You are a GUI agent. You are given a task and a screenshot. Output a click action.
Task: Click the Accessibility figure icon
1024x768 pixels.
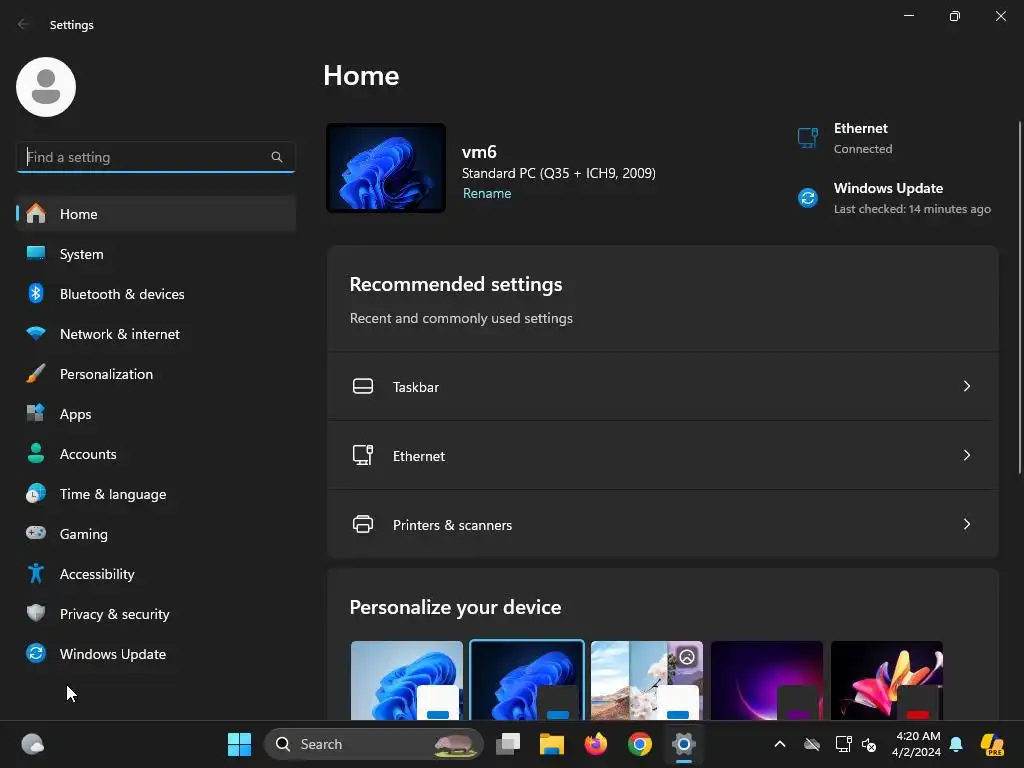(x=36, y=573)
